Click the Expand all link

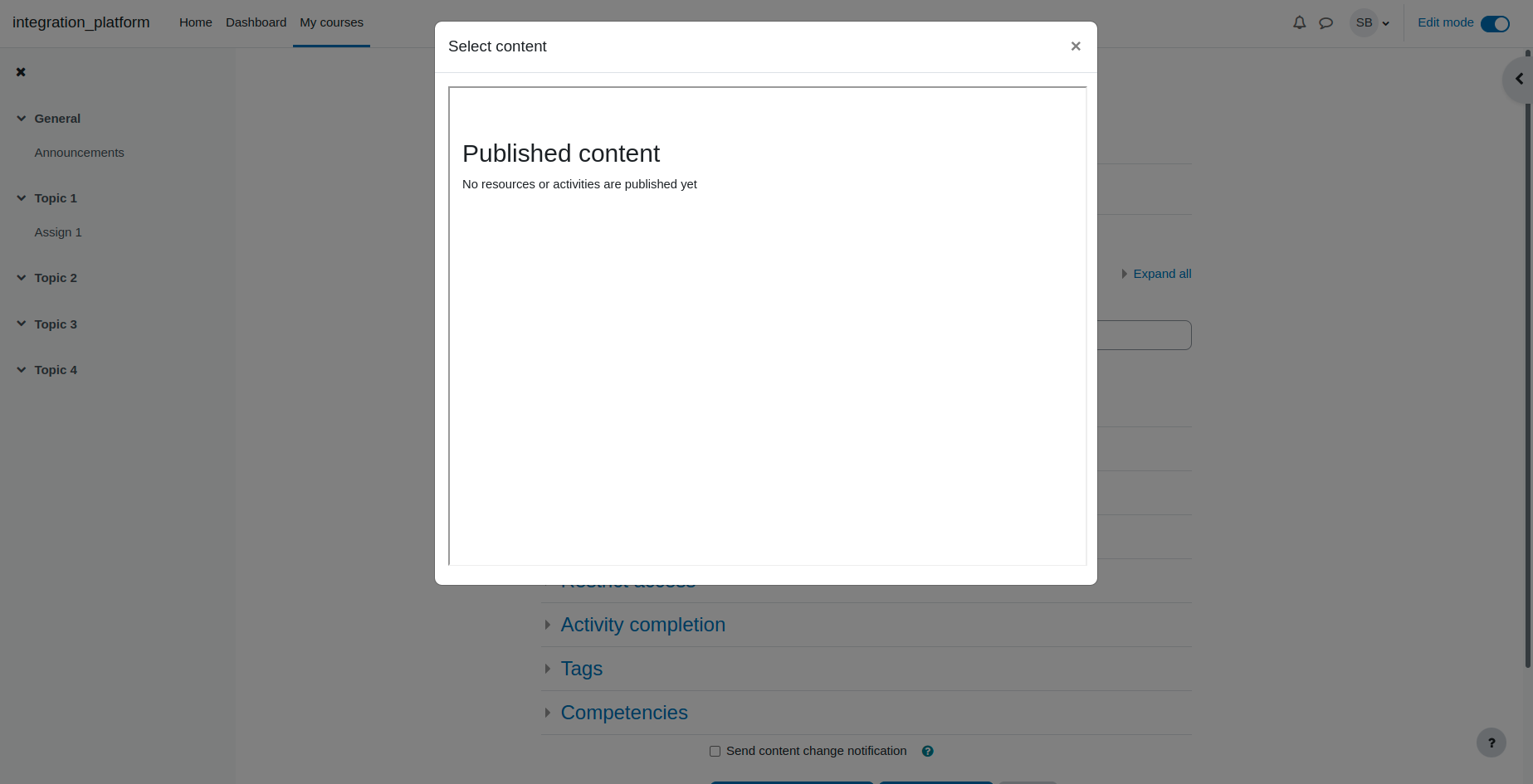[x=1162, y=274]
